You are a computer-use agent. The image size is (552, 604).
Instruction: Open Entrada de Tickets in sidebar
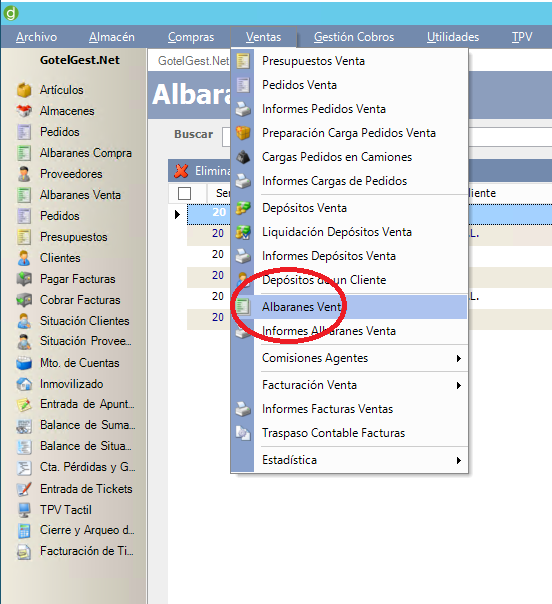pos(86,489)
